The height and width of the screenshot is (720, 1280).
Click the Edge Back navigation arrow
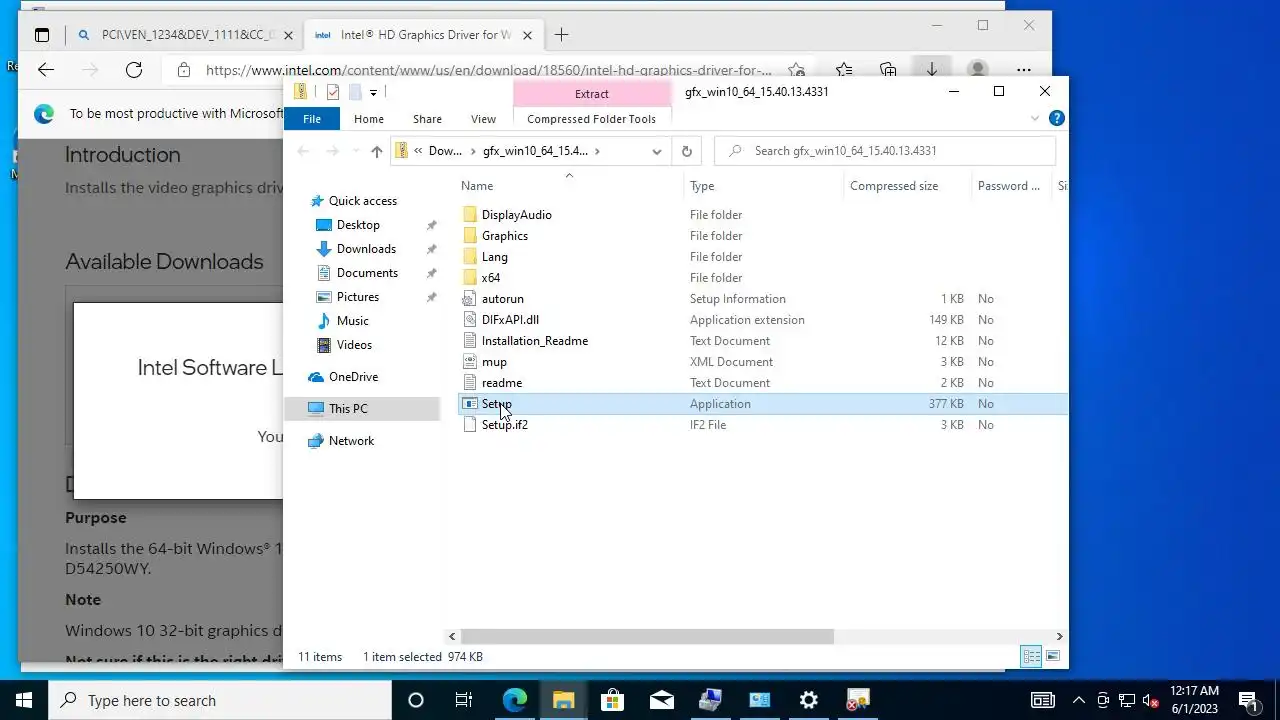tap(46, 70)
